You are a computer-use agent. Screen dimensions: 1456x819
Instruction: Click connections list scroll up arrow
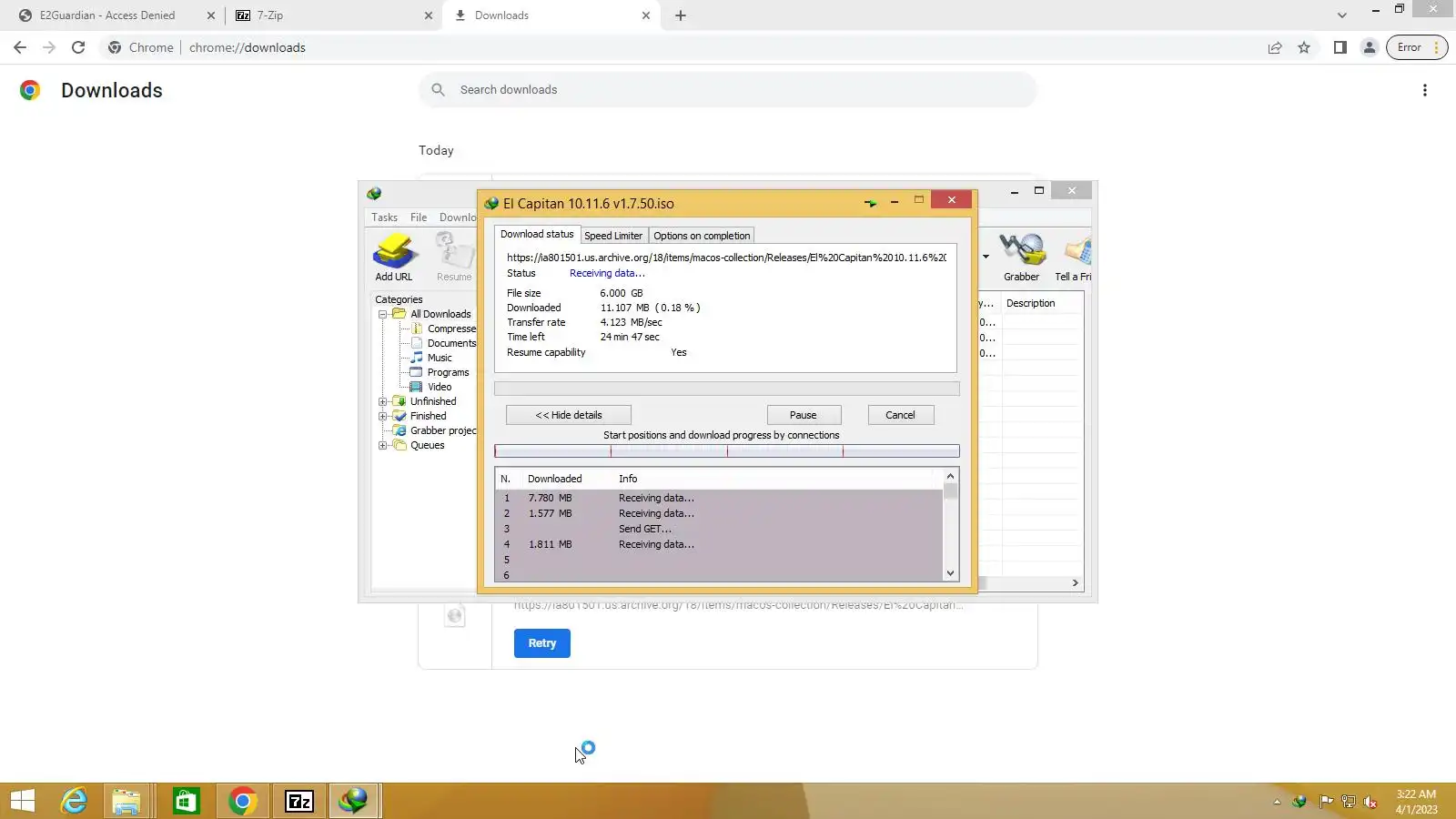coord(950,476)
